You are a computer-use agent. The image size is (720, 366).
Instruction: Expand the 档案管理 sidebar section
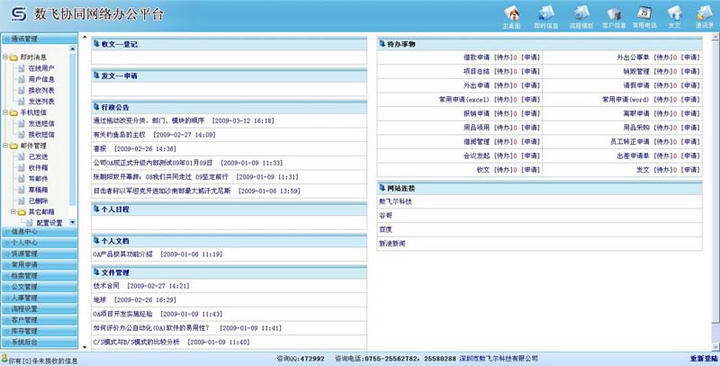pyautogui.click(x=39, y=276)
